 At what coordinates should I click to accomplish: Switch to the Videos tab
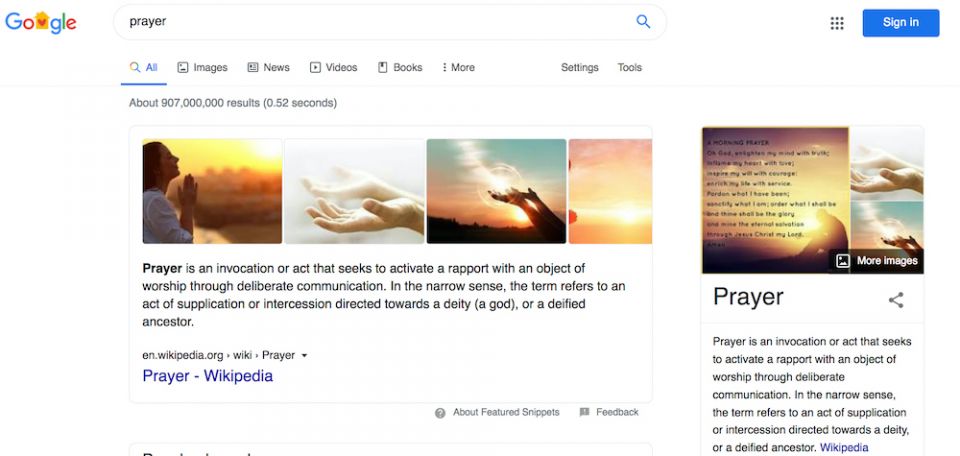(x=333, y=67)
